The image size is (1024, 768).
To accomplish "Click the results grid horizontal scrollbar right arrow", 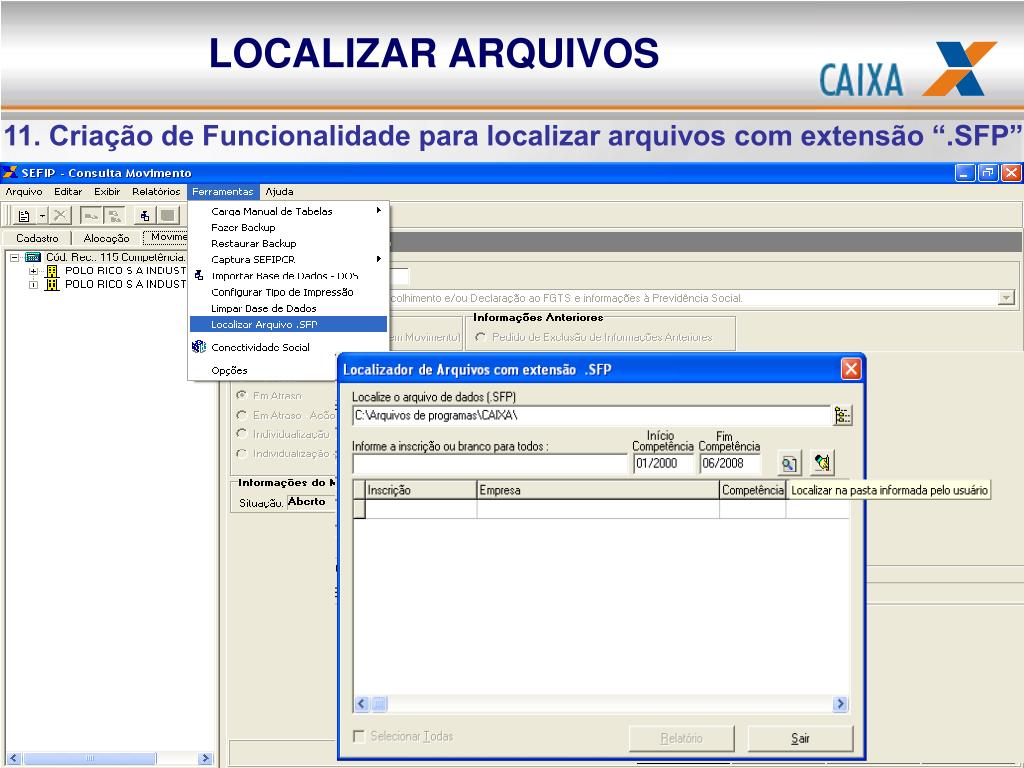I will (840, 703).
